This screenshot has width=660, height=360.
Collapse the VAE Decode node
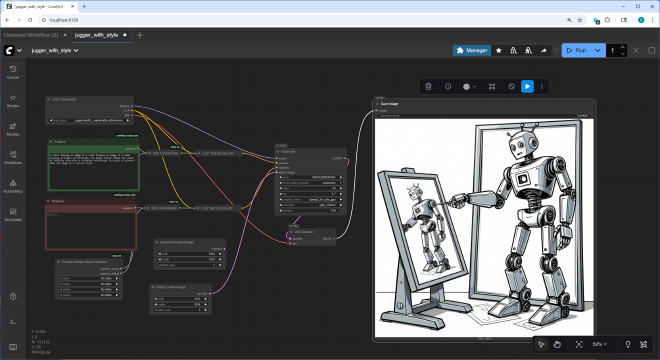(x=291, y=232)
